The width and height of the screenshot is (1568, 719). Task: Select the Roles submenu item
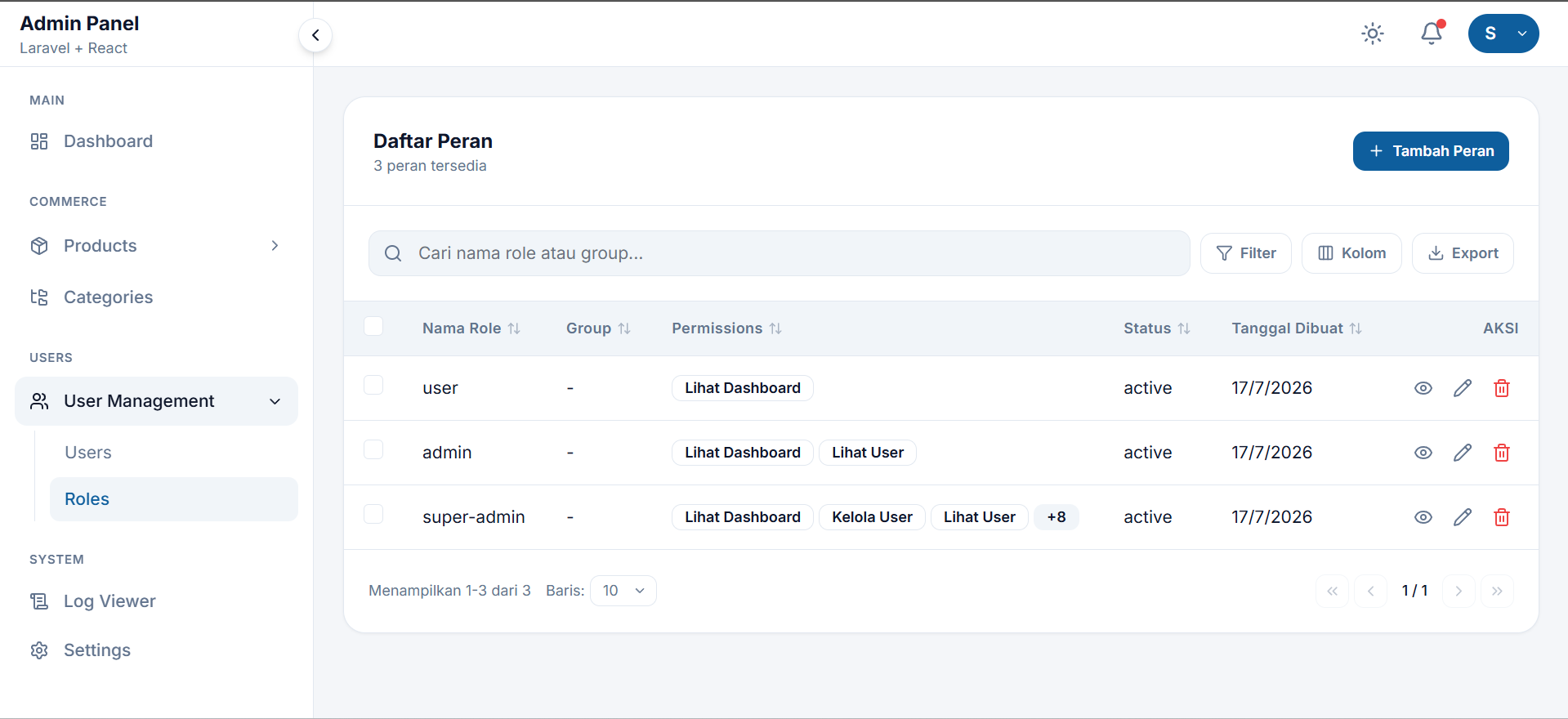pos(174,499)
